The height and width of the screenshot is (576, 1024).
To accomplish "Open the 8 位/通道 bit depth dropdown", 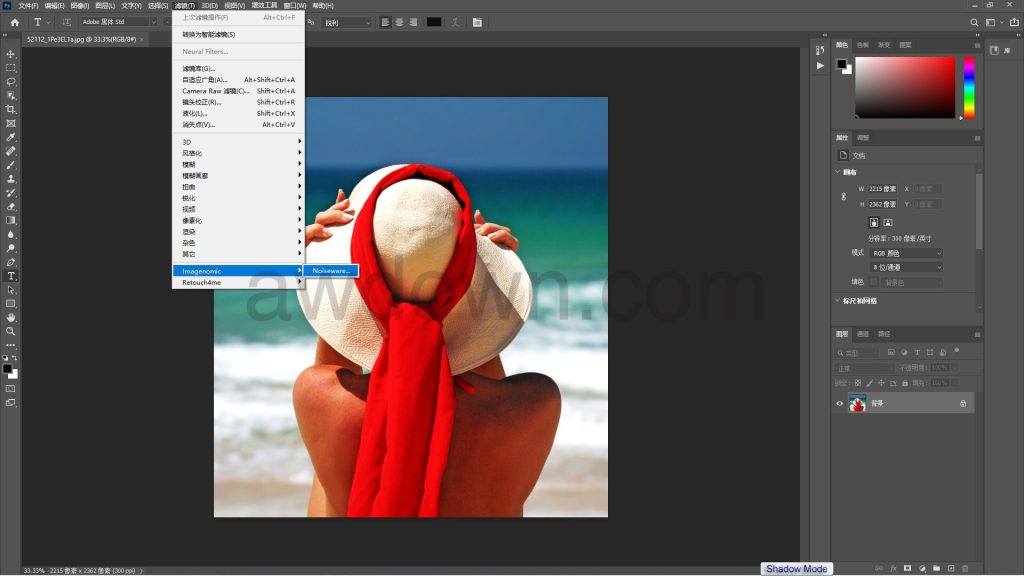I will coord(907,267).
